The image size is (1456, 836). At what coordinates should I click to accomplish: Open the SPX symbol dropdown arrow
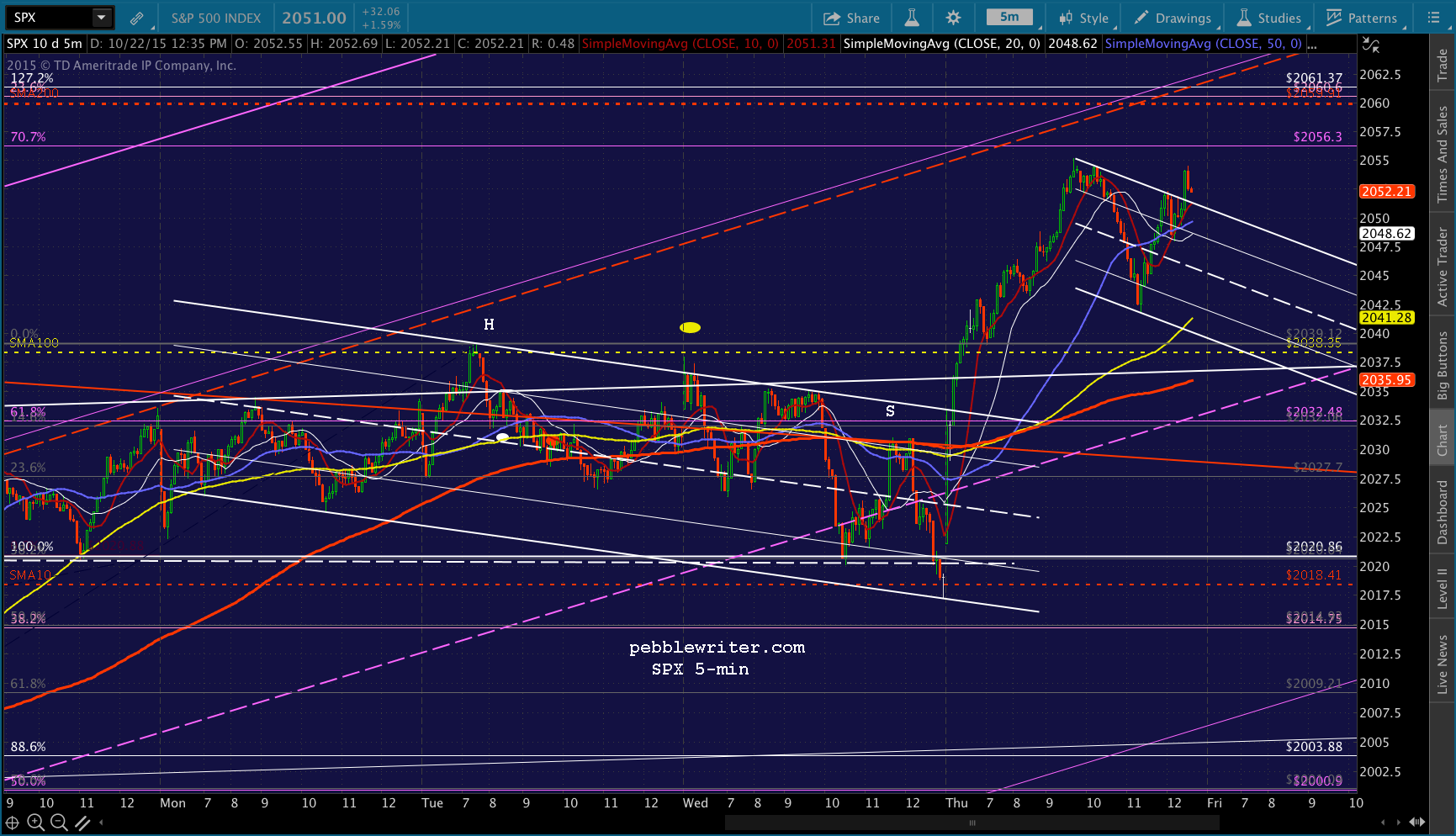click(x=101, y=18)
